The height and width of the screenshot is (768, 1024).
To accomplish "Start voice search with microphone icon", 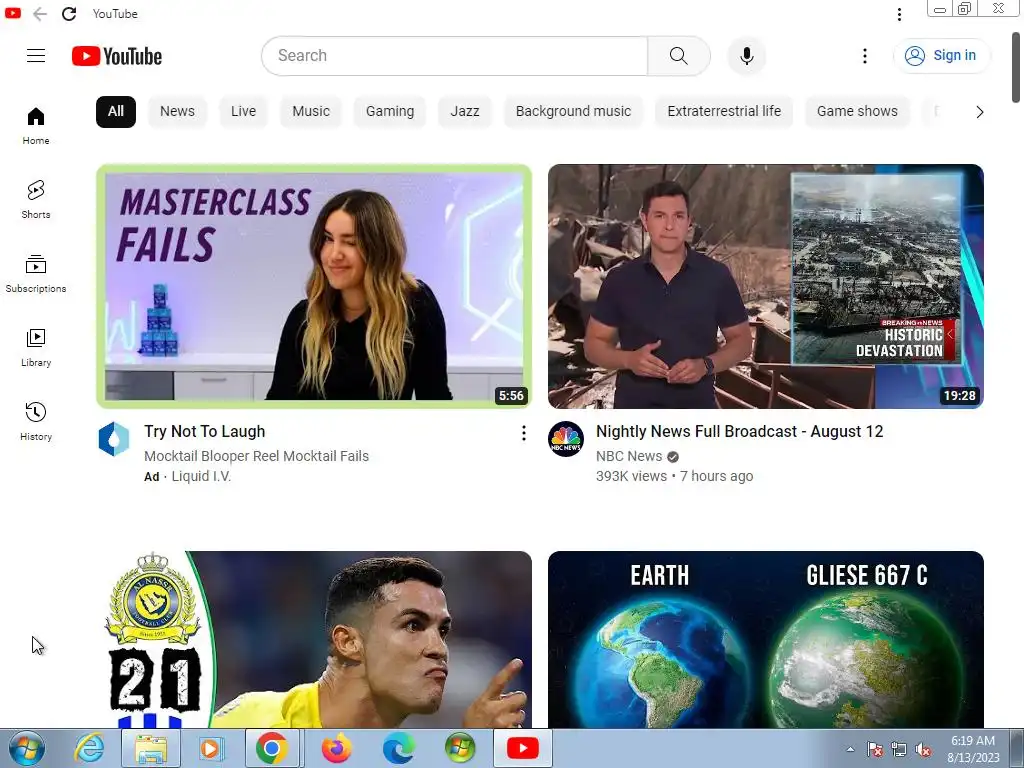I will pyautogui.click(x=746, y=56).
